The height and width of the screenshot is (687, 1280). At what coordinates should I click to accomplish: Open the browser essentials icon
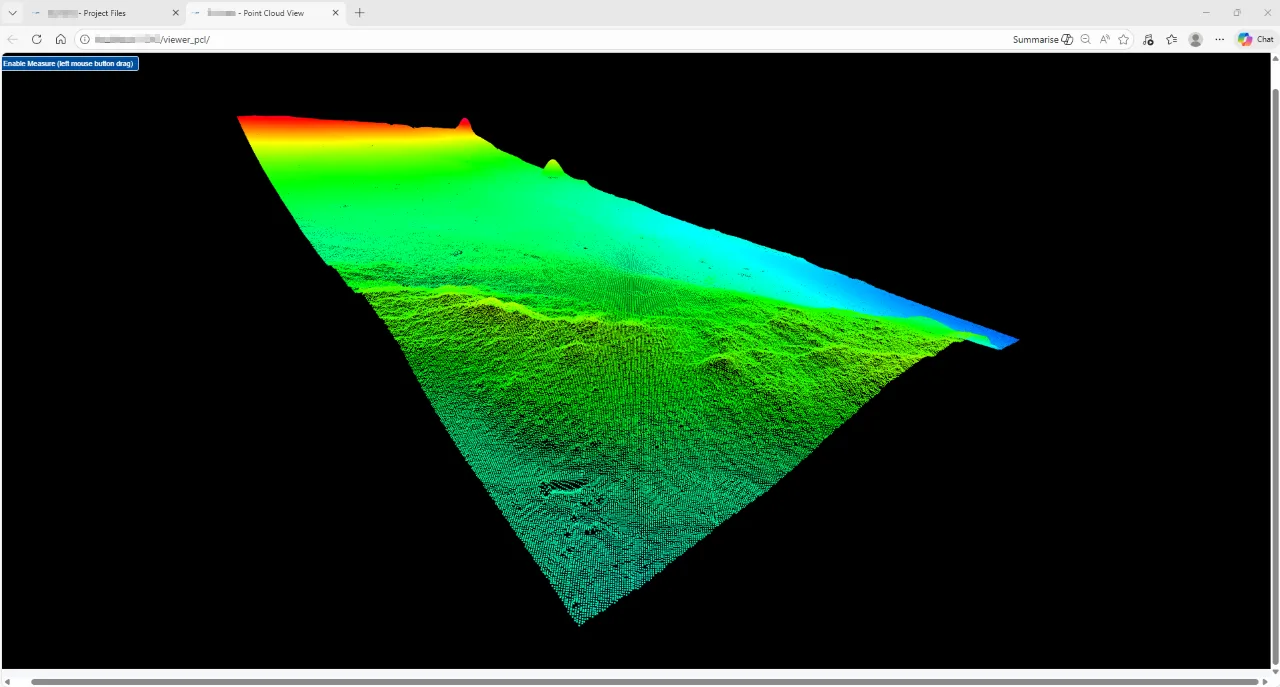click(x=1148, y=39)
